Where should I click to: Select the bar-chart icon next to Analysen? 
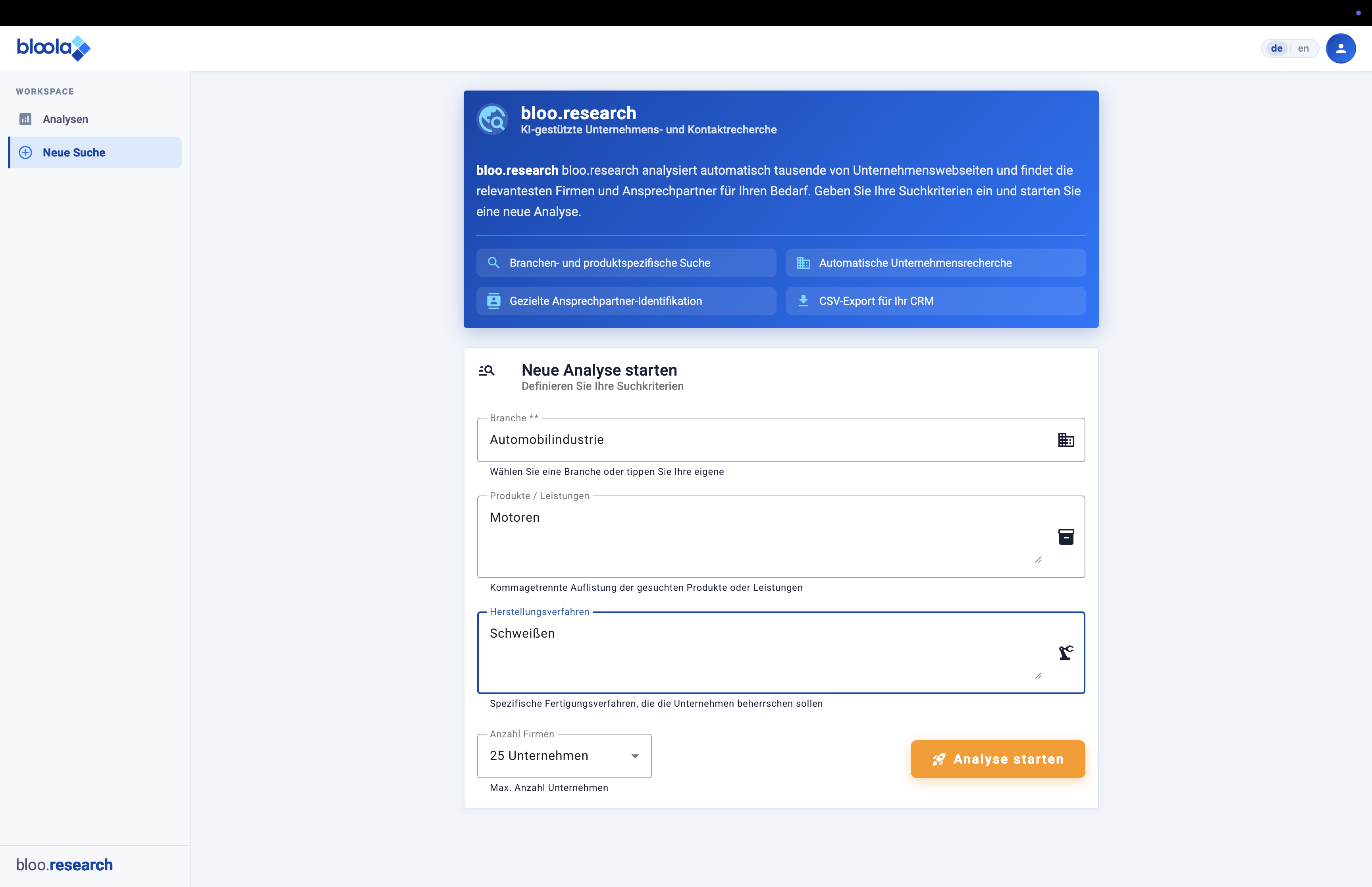click(x=25, y=119)
